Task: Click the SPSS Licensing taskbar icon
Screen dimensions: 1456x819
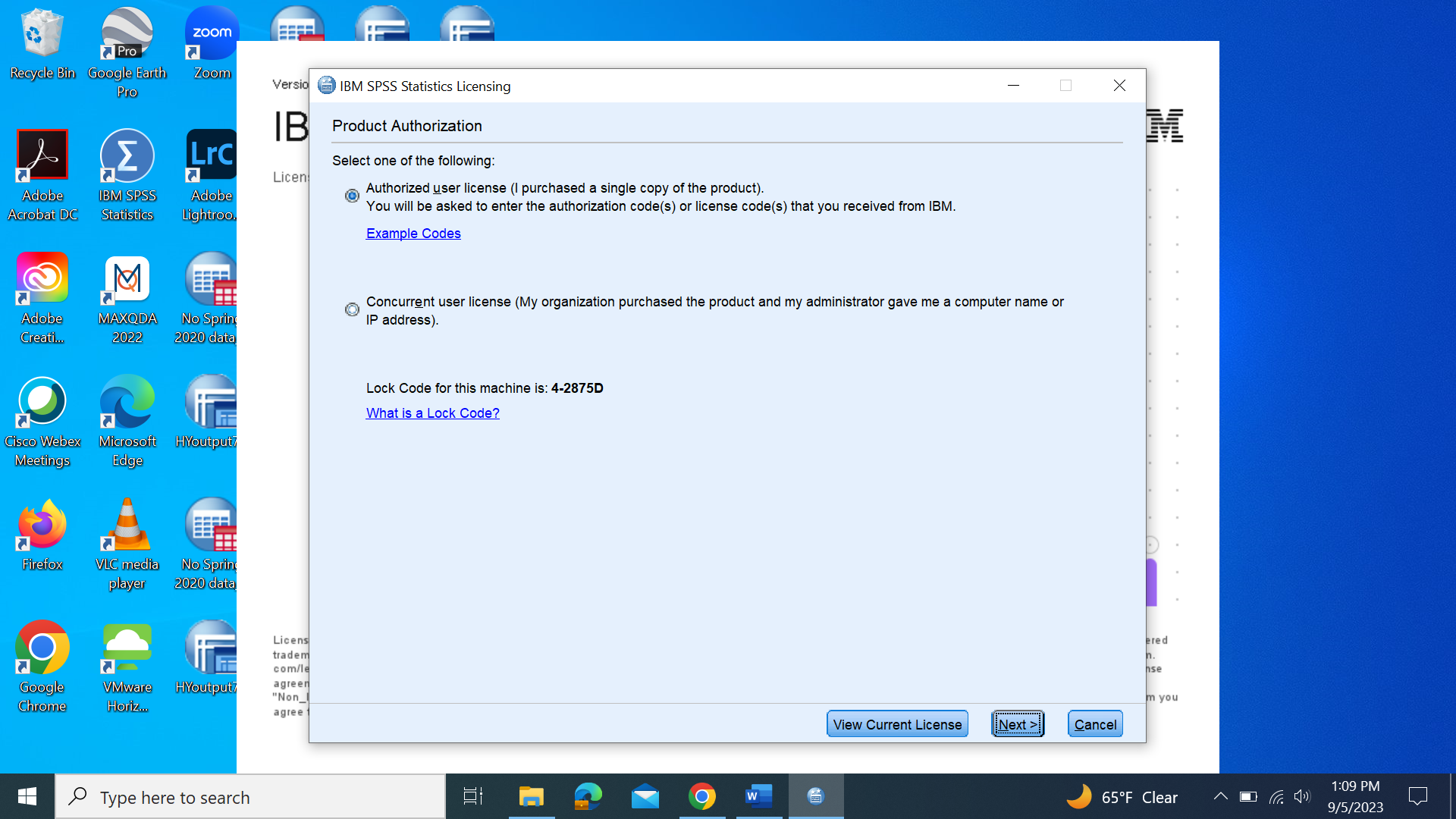Action: click(x=816, y=796)
